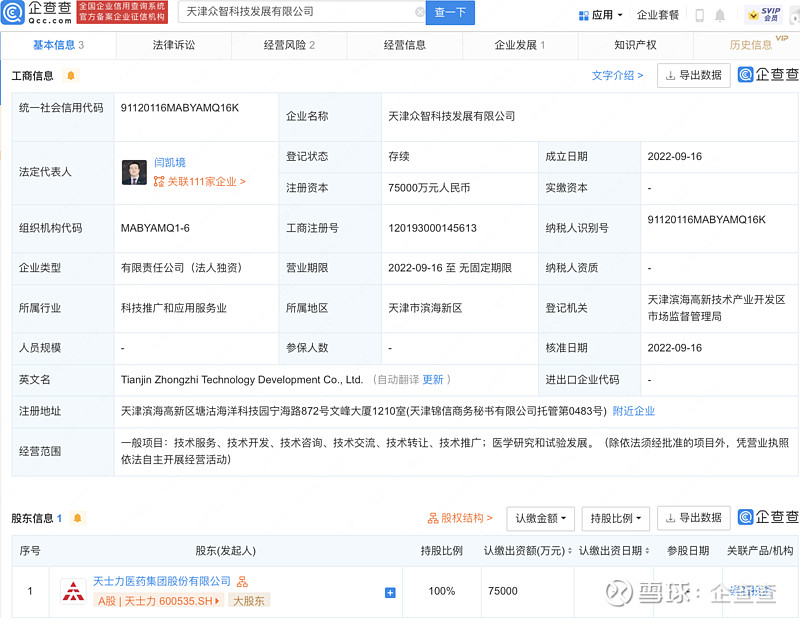The width and height of the screenshot is (800, 618).
Task: Switch to the 法律诉讼 tab
Action: pyautogui.click(x=173, y=45)
